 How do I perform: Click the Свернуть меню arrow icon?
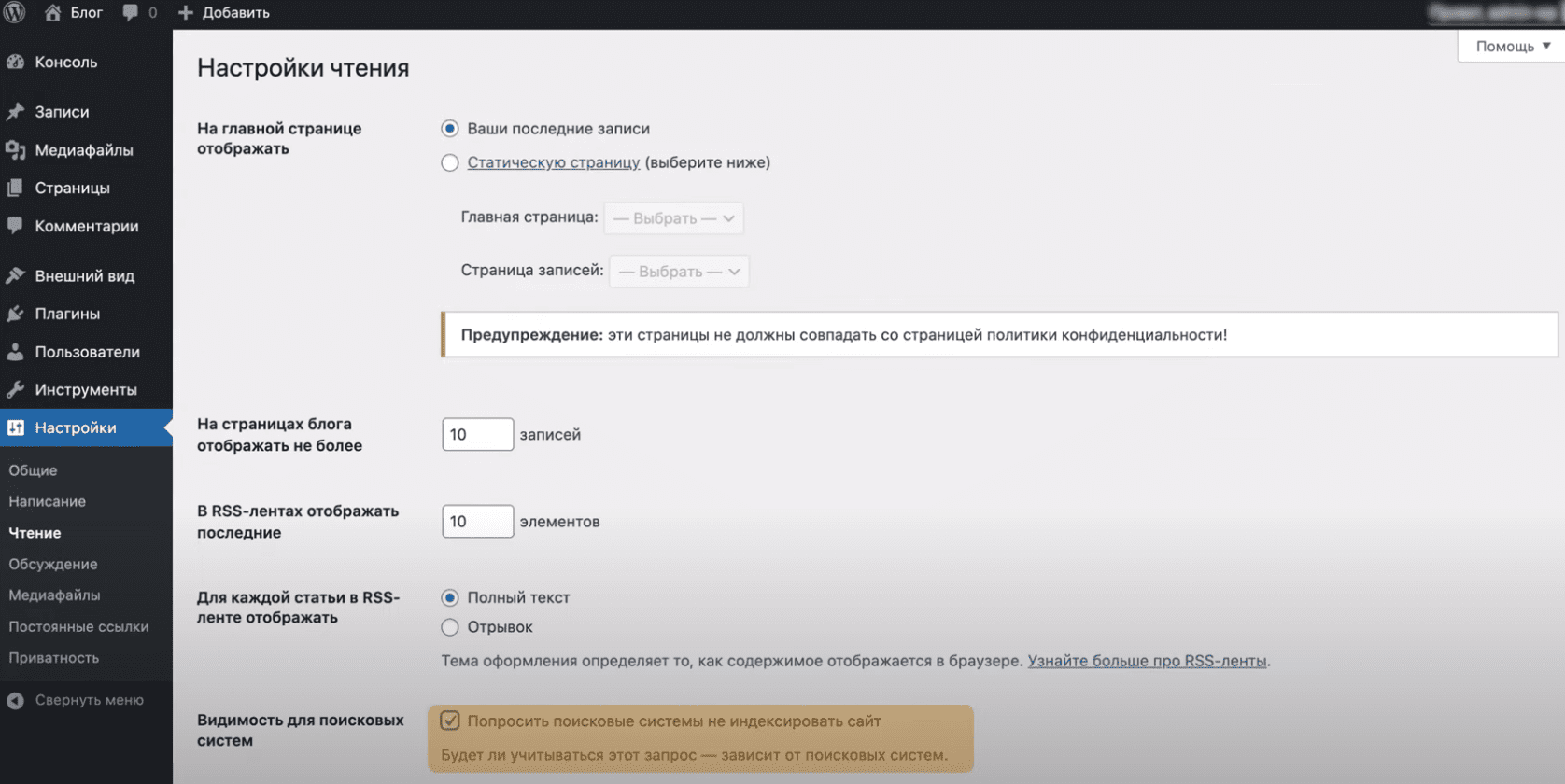click(16, 700)
